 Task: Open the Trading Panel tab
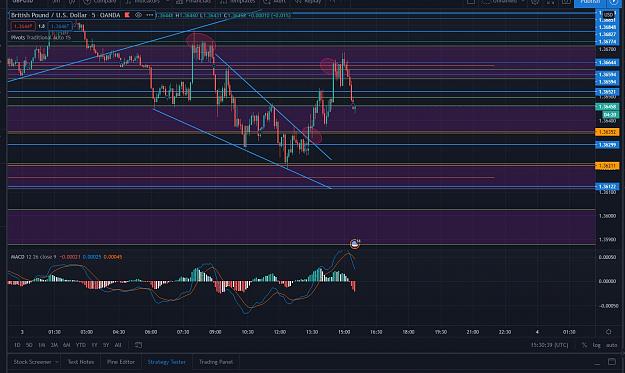(216, 362)
